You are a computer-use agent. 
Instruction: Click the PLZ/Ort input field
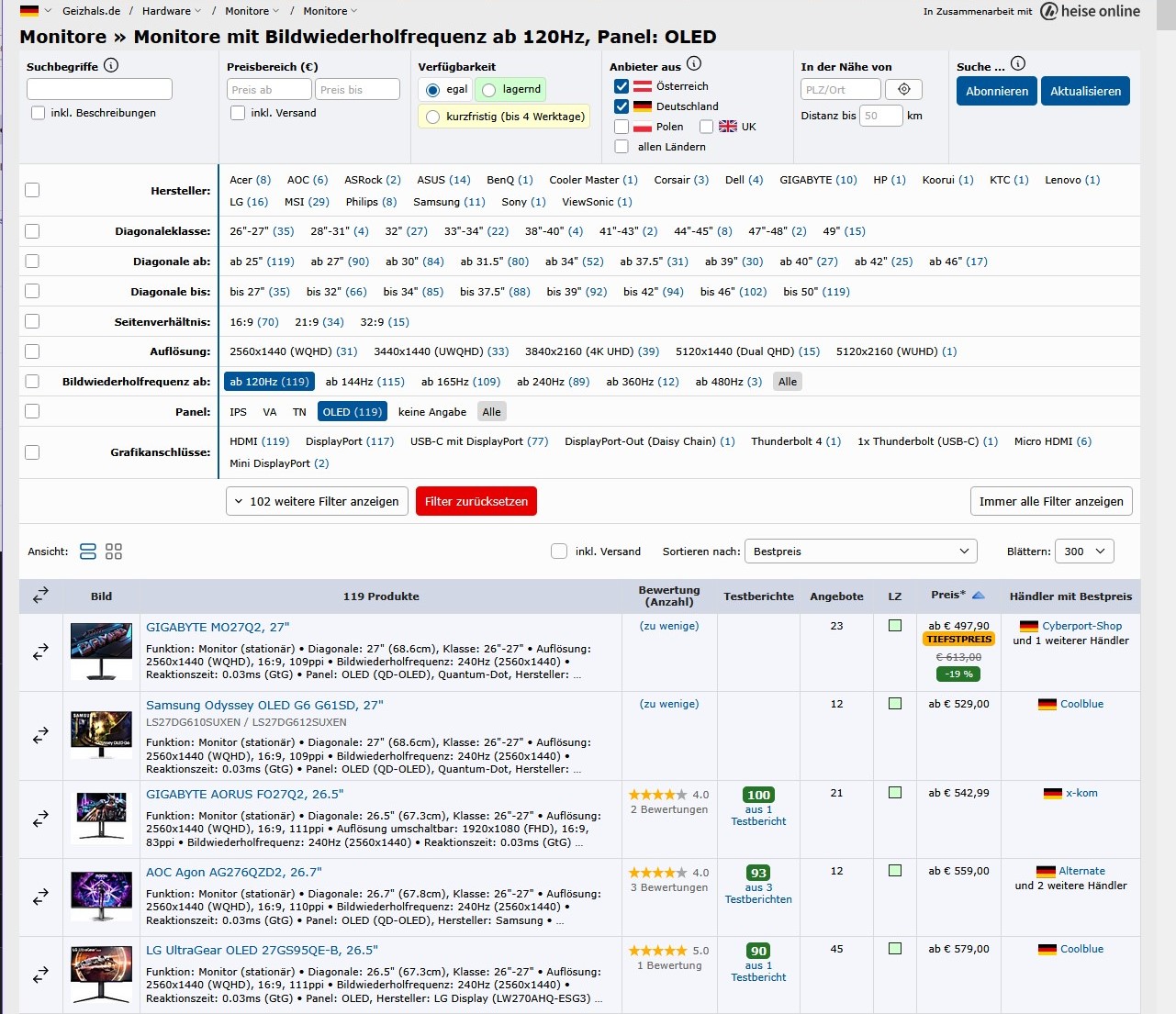[841, 89]
